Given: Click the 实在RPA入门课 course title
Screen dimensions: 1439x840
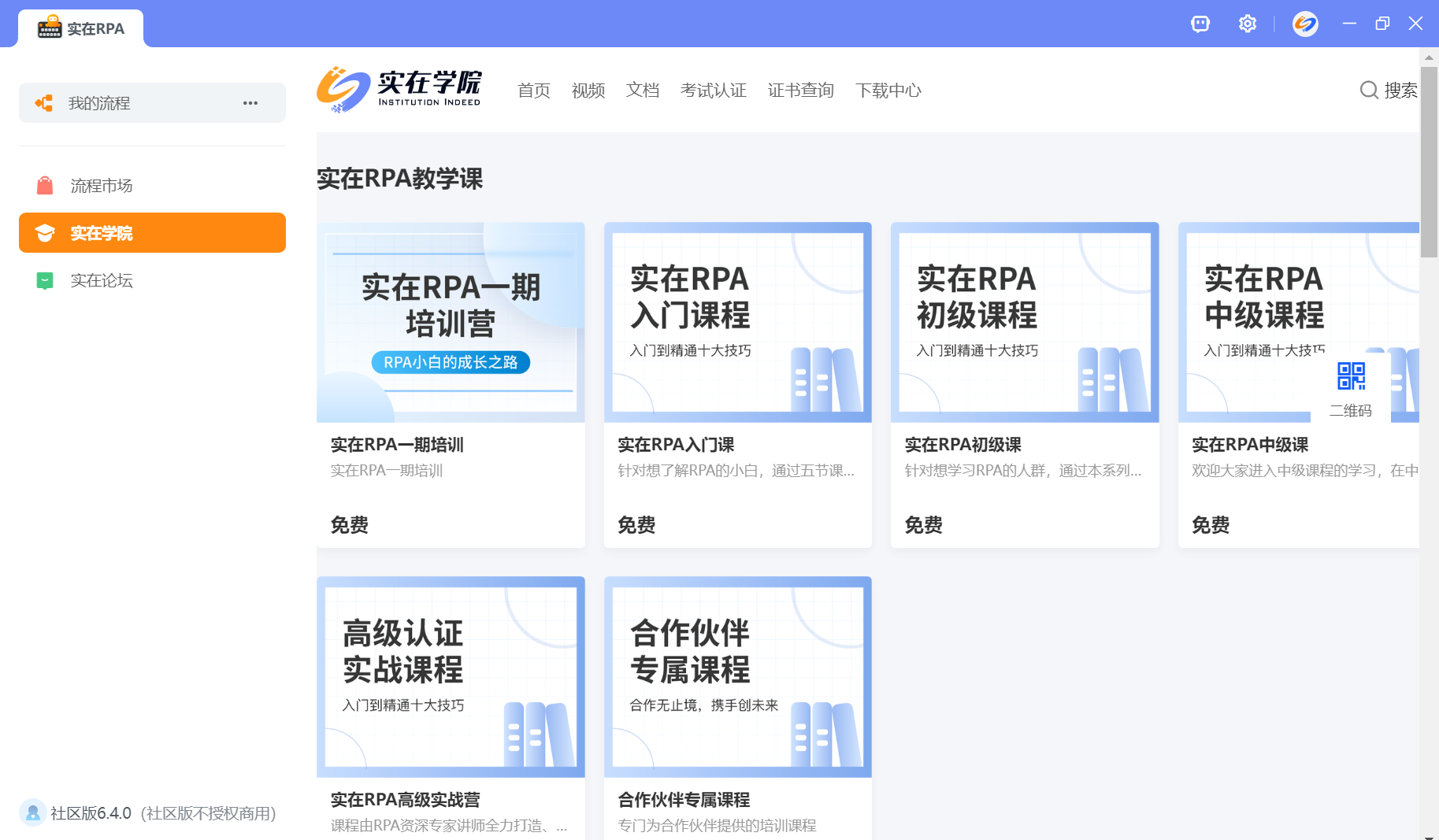Looking at the screenshot, I should point(676,445).
